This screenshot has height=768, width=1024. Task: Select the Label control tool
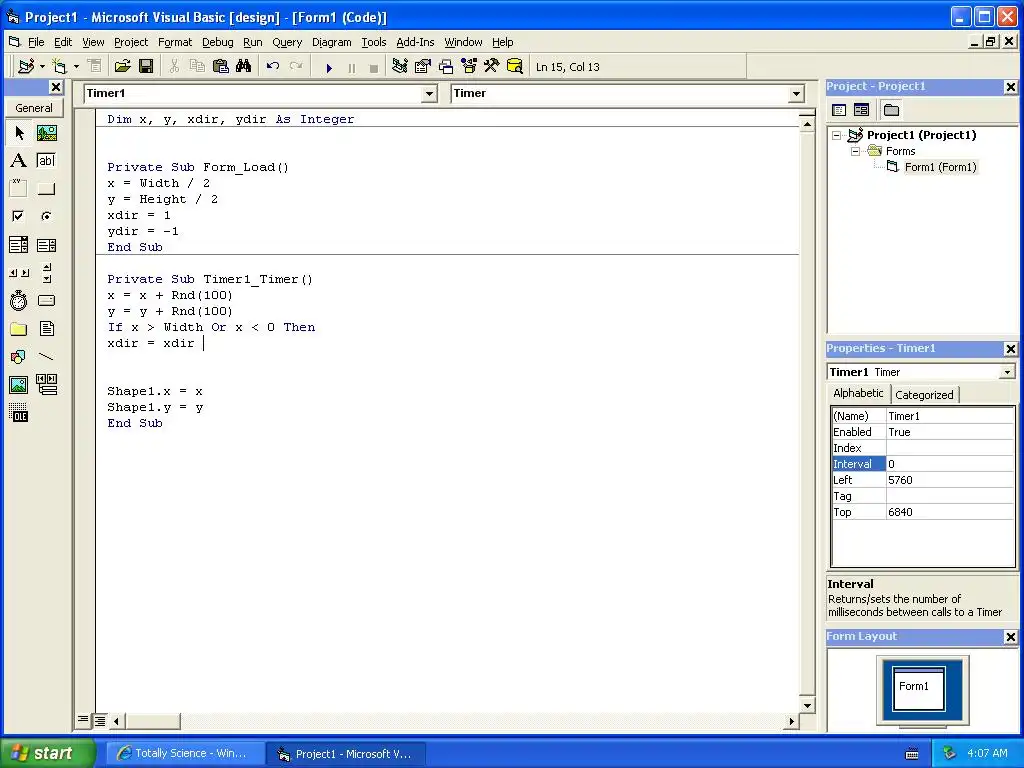click(x=19, y=161)
